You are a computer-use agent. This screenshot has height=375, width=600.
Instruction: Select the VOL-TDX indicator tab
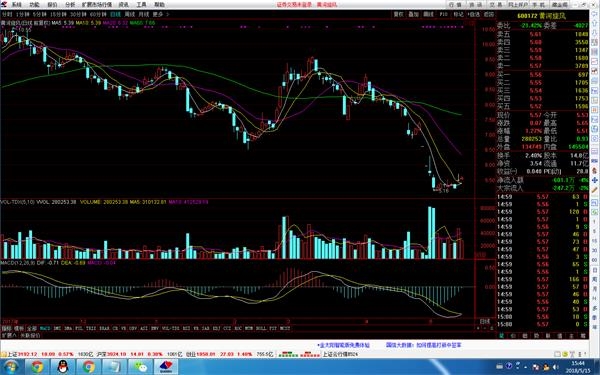pyautogui.click(x=170, y=328)
